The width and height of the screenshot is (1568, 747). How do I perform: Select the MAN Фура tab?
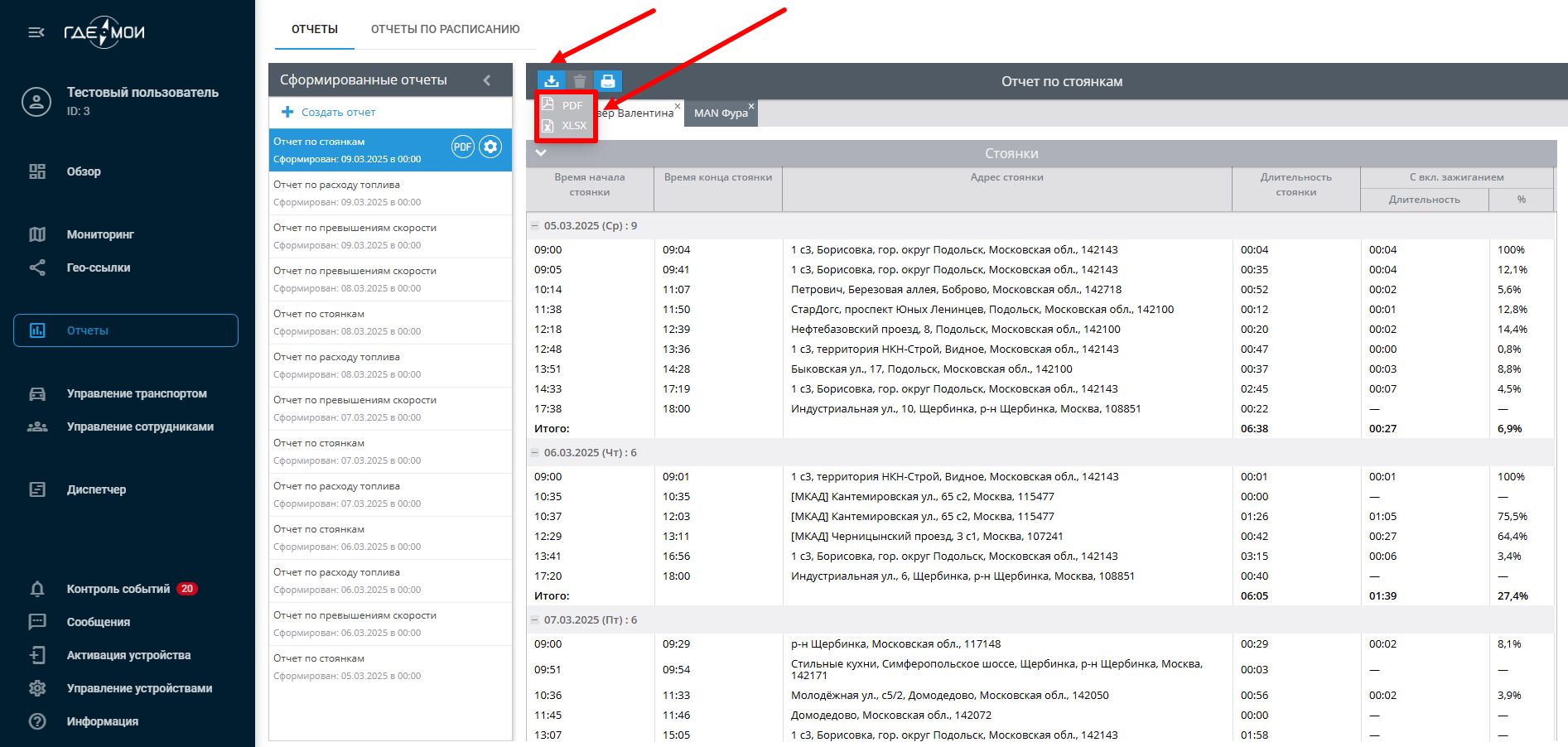(719, 113)
